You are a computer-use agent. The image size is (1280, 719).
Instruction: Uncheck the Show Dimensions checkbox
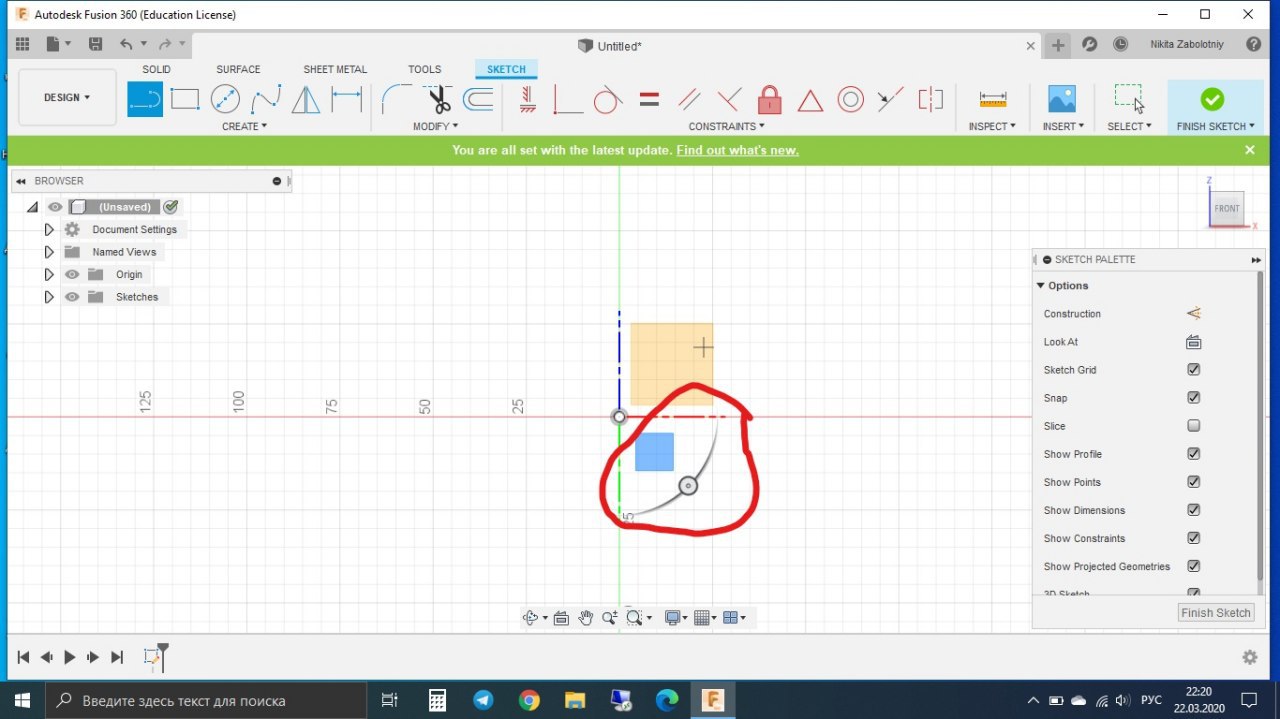[1193, 509]
